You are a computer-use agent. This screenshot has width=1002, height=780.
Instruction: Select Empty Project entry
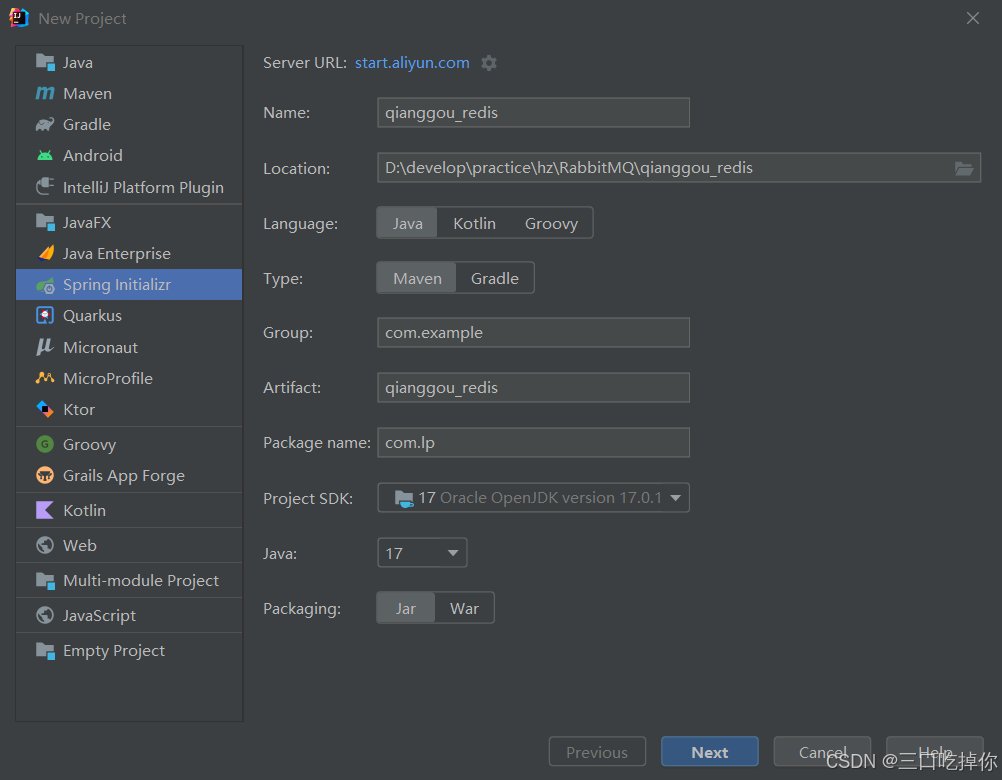pyautogui.click(x=129, y=650)
